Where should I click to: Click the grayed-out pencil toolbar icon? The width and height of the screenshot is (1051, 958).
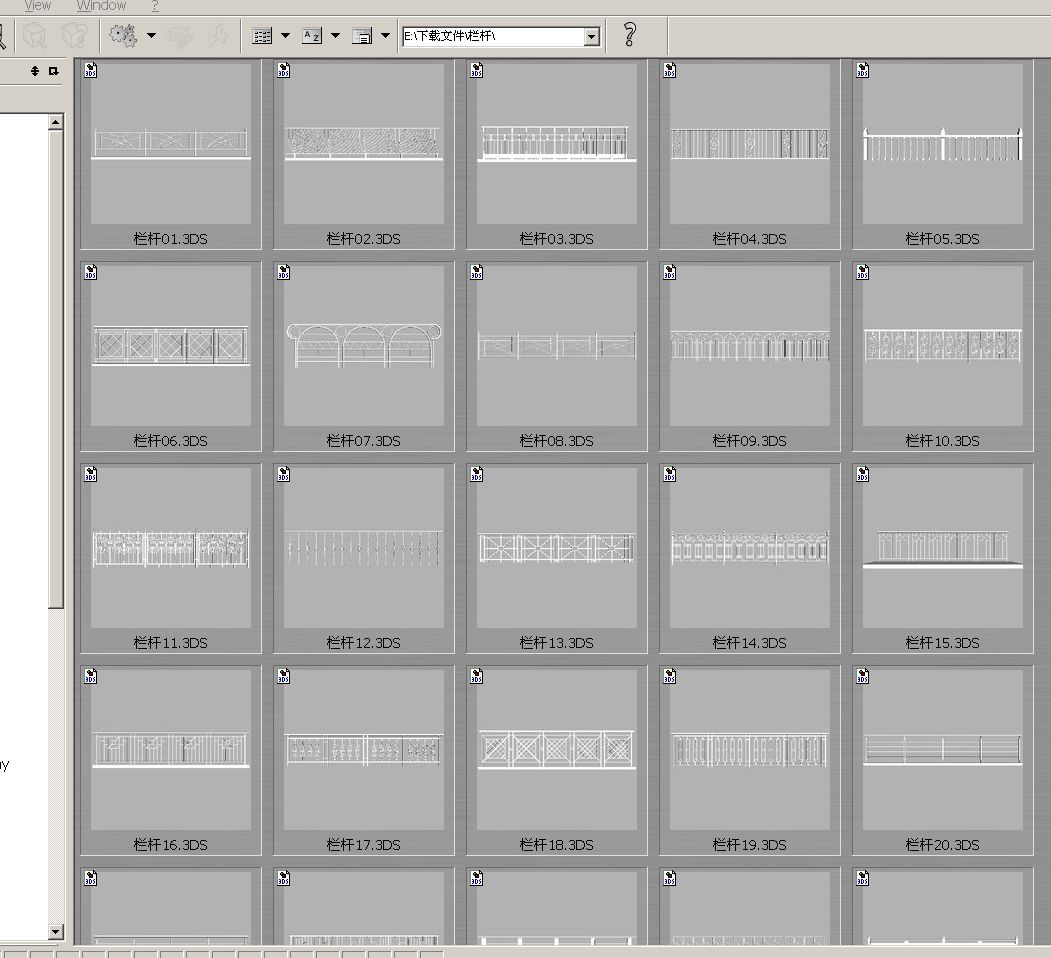point(217,35)
